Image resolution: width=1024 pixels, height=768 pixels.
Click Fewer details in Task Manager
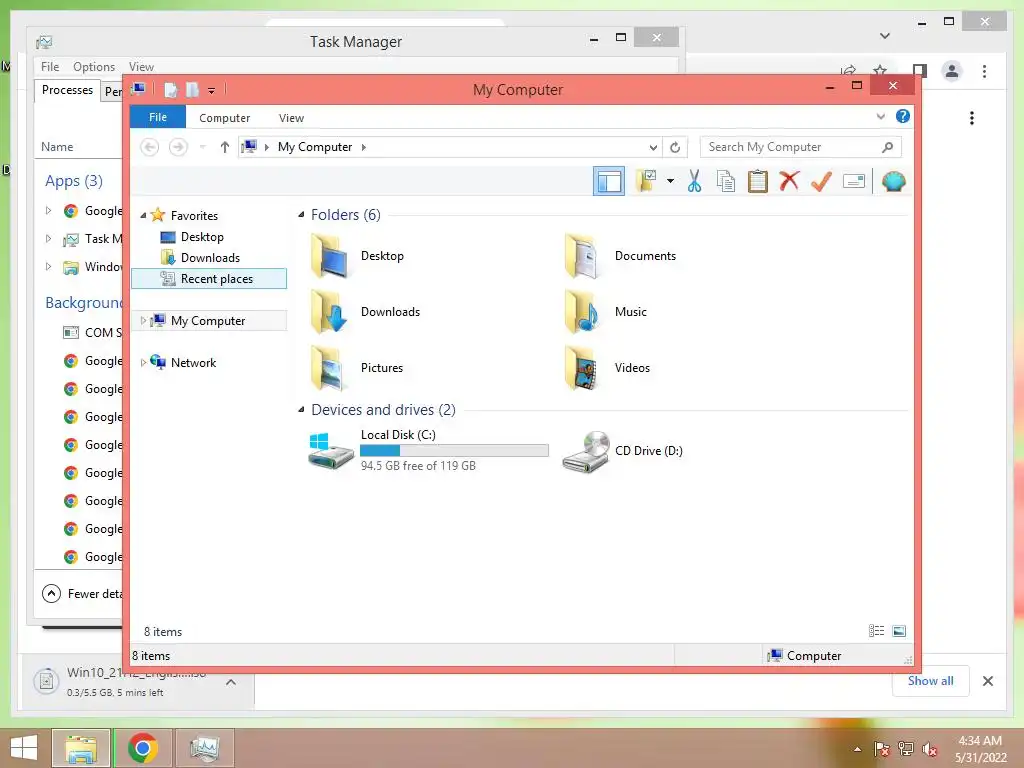click(82, 594)
